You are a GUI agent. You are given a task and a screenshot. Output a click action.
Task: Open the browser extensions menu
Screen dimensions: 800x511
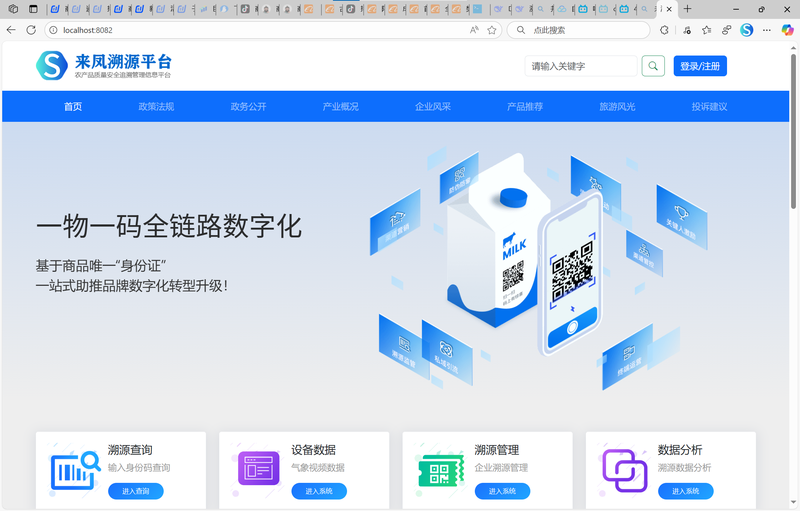pos(664,30)
